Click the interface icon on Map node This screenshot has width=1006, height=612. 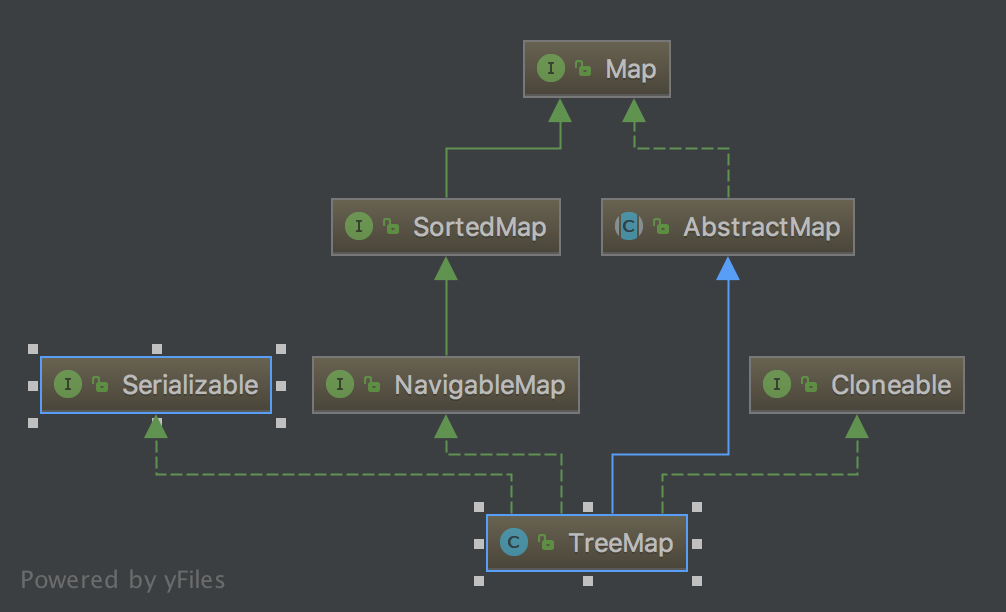point(551,68)
